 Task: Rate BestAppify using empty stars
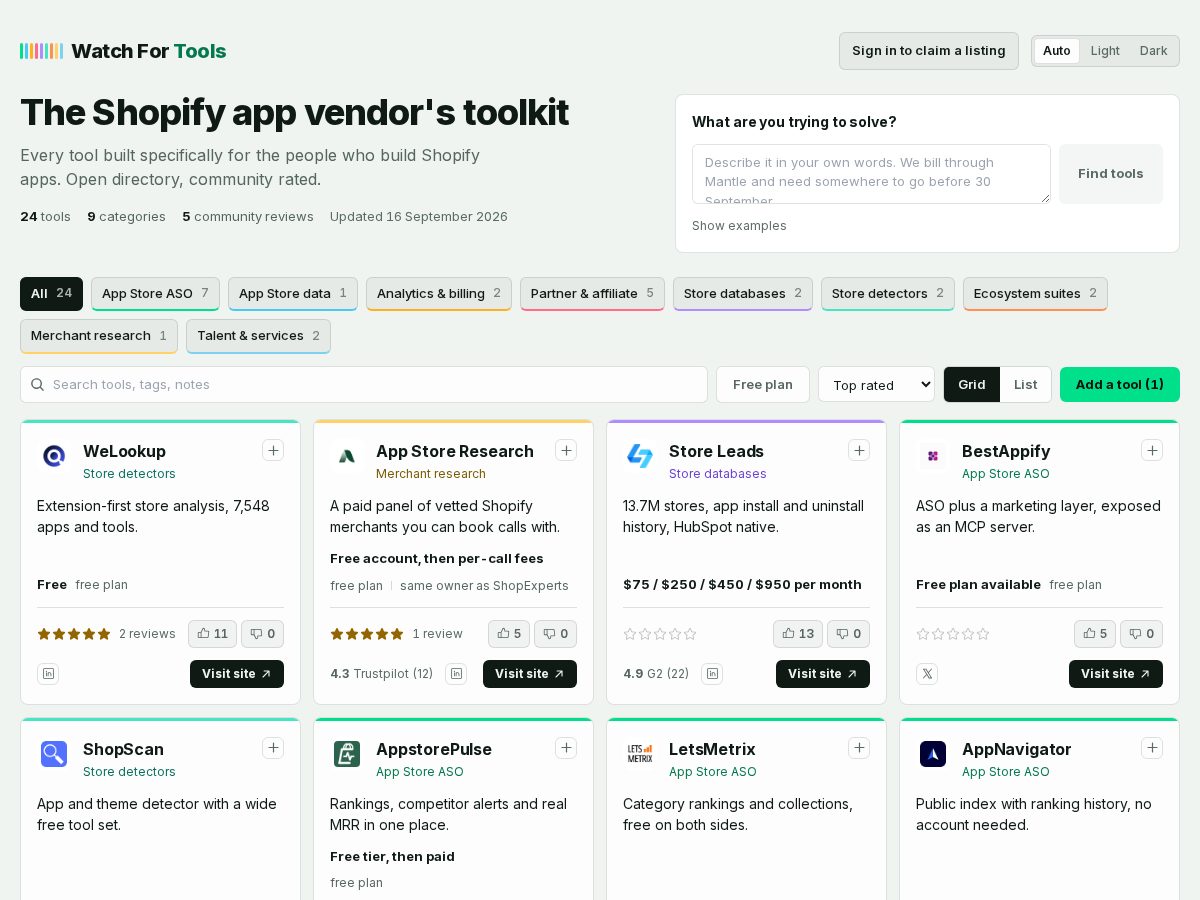click(953, 634)
